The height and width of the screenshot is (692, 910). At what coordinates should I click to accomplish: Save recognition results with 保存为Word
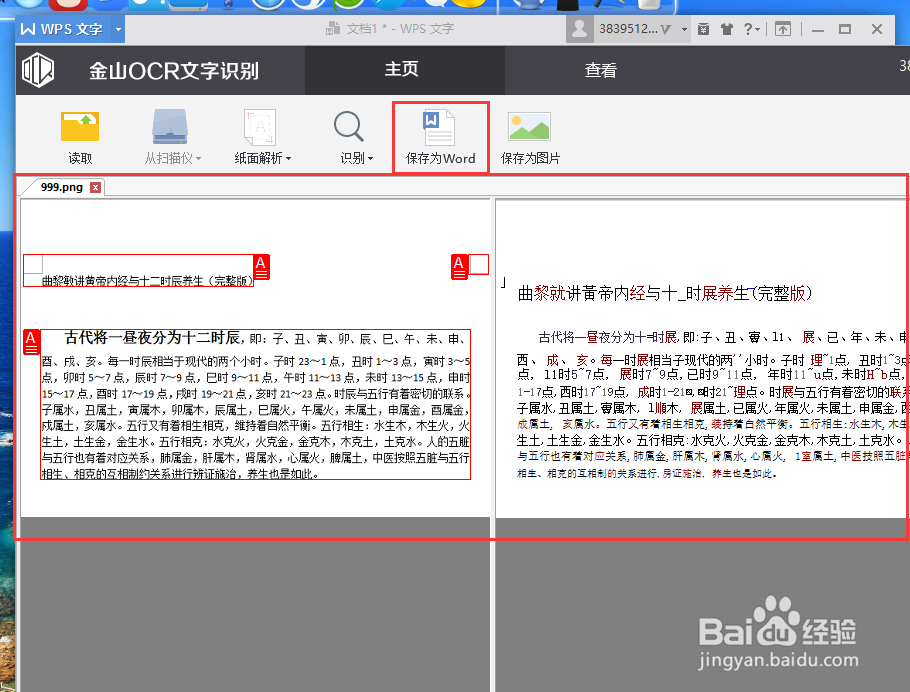click(x=440, y=137)
